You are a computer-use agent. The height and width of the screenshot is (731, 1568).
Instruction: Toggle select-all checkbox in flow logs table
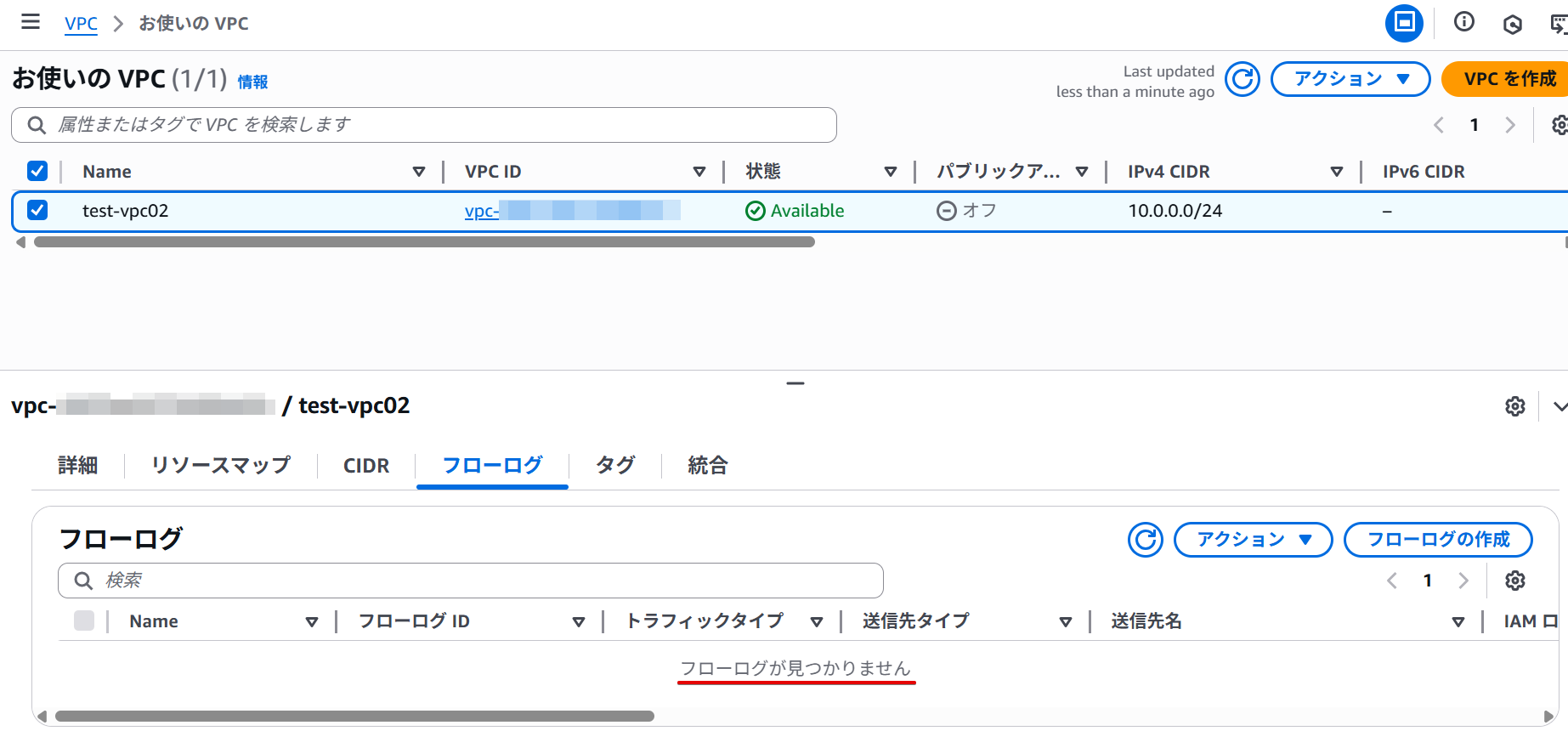[x=84, y=620]
